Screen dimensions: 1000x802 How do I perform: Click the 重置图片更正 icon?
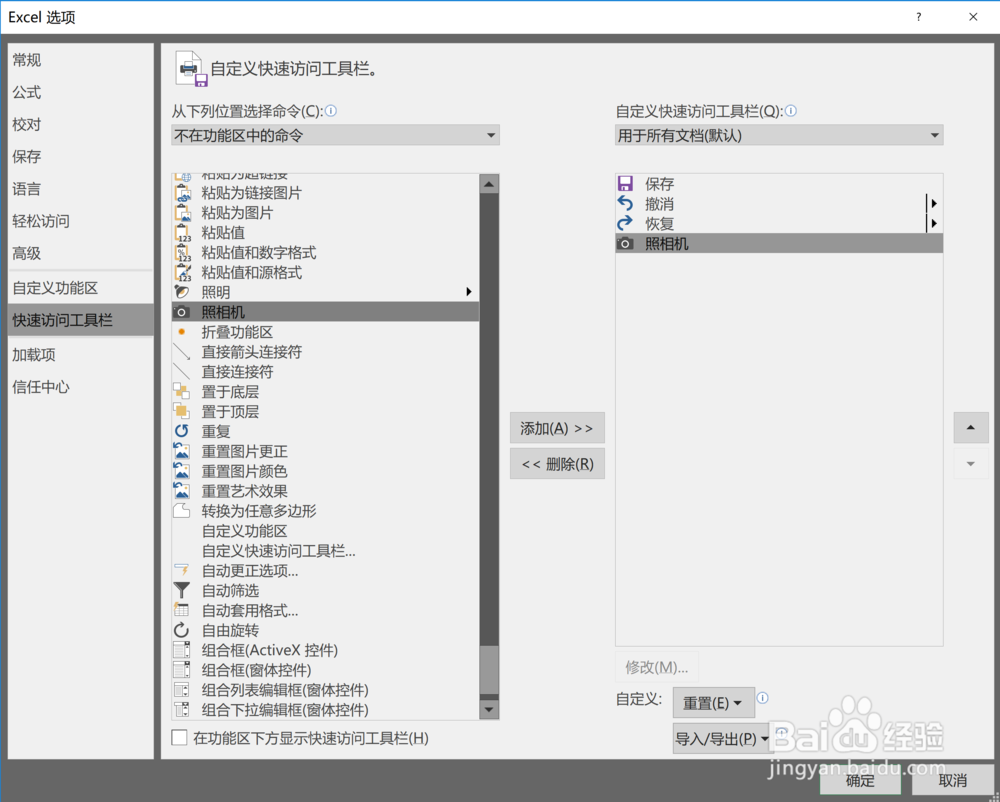click(182, 451)
